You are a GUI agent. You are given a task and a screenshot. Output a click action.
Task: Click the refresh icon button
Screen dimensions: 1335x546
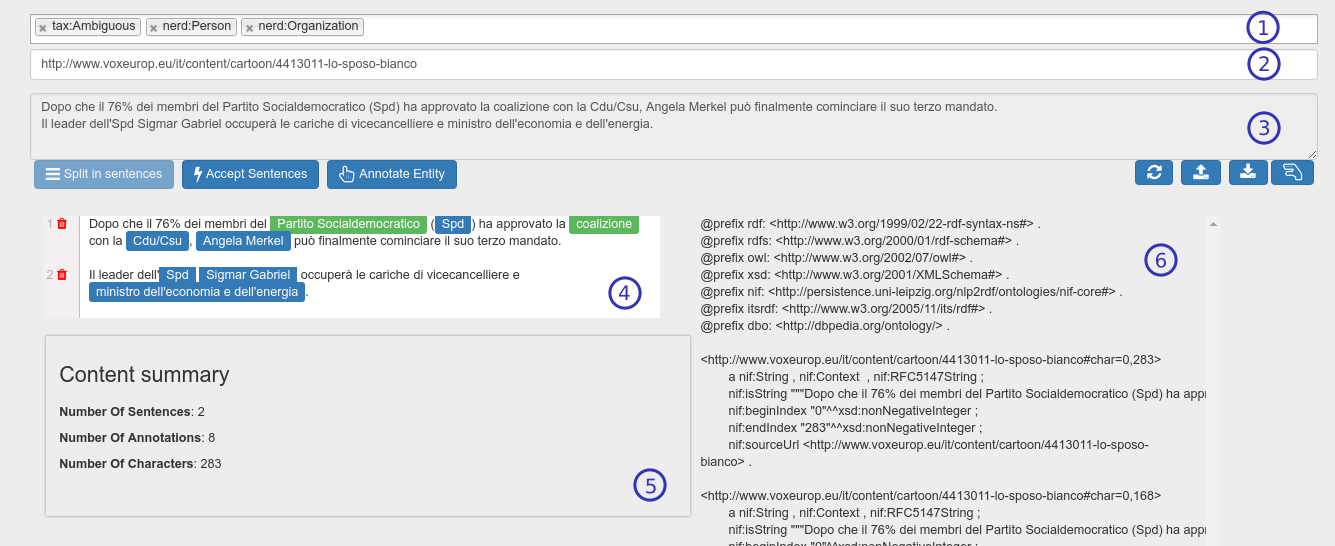pos(1153,173)
